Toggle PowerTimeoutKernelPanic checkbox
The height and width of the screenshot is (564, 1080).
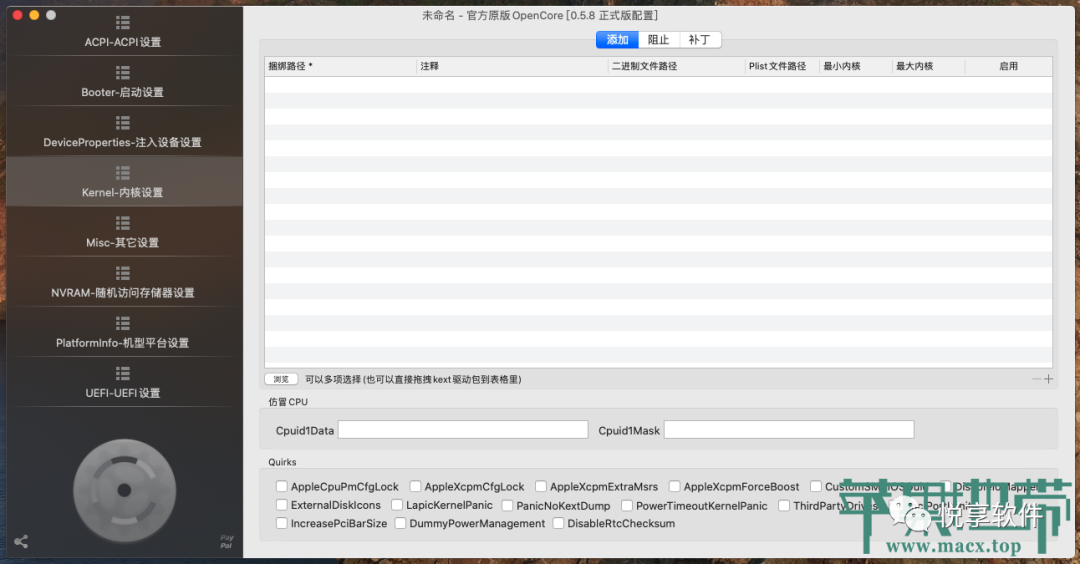coord(627,505)
